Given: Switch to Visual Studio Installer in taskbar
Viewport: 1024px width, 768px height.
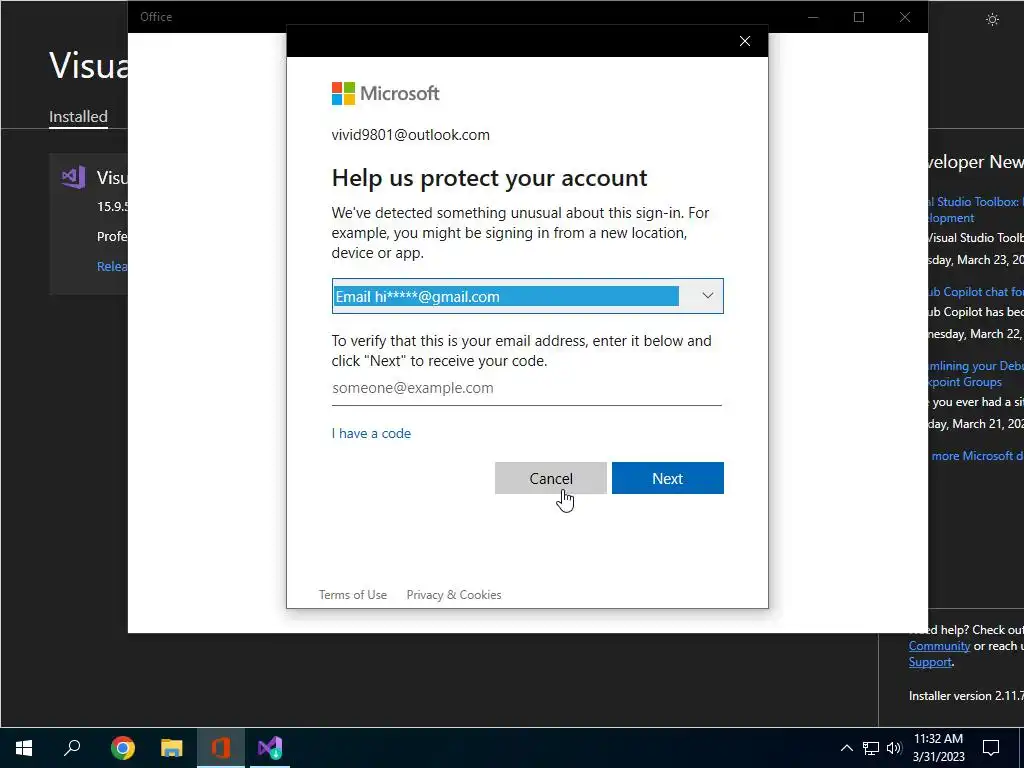Looking at the screenshot, I should (x=270, y=748).
